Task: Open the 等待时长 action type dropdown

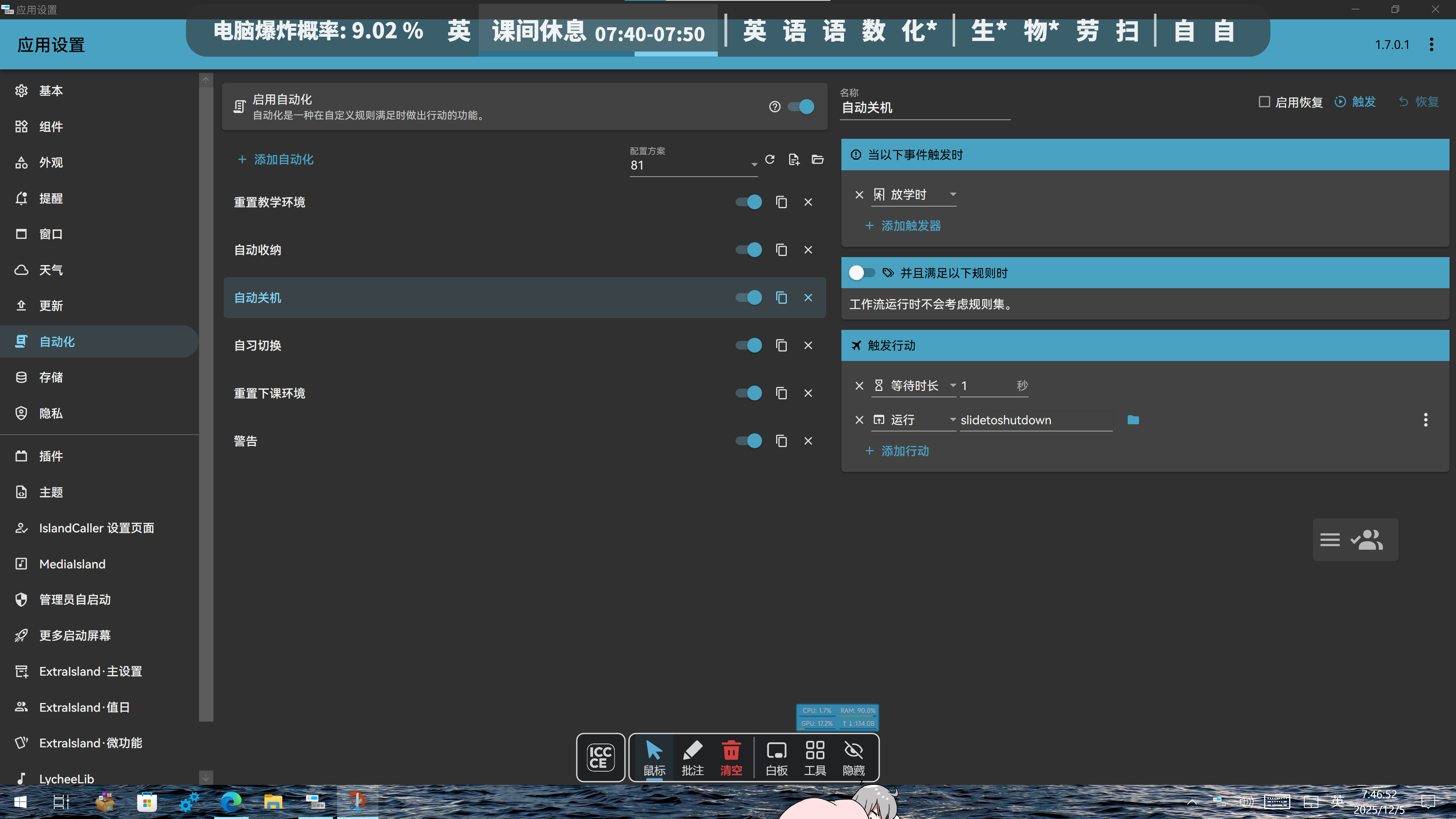Action: (953, 386)
